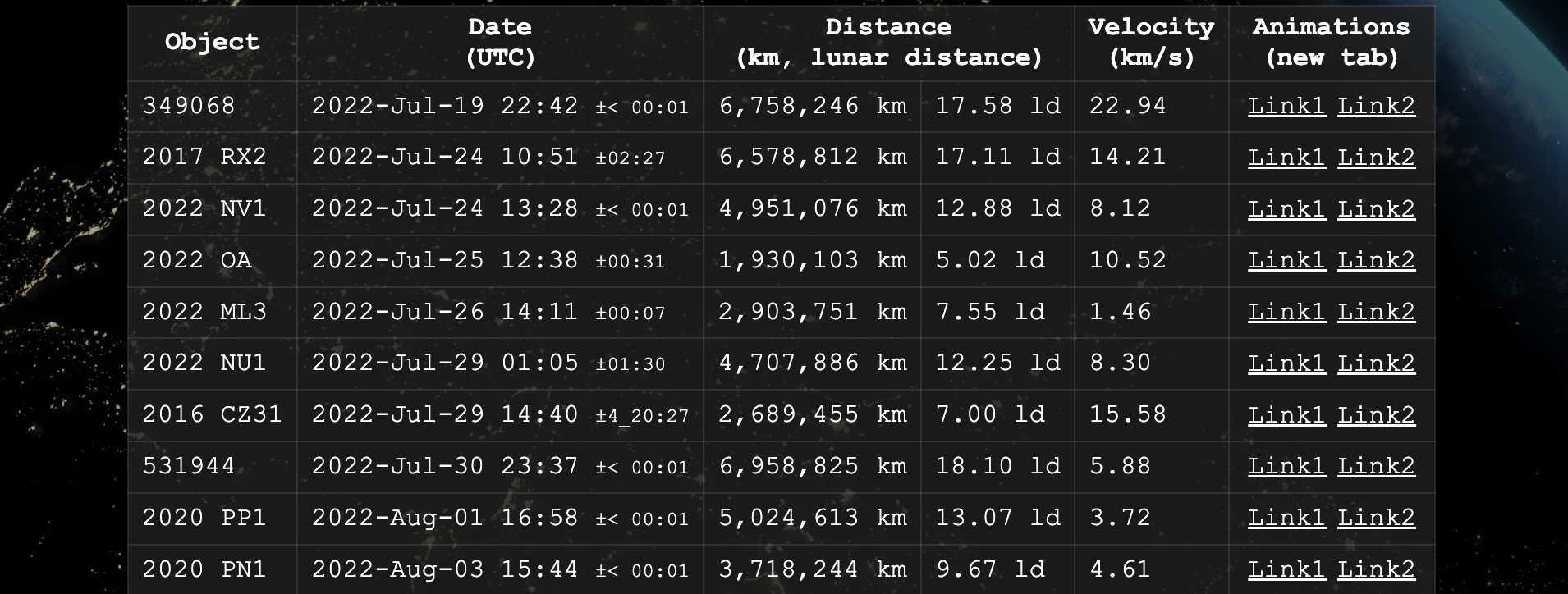Click date 2022-Jul-19 22:42
Image resolution: width=1568 pixels, height=594 pixels.
[445, 106]
